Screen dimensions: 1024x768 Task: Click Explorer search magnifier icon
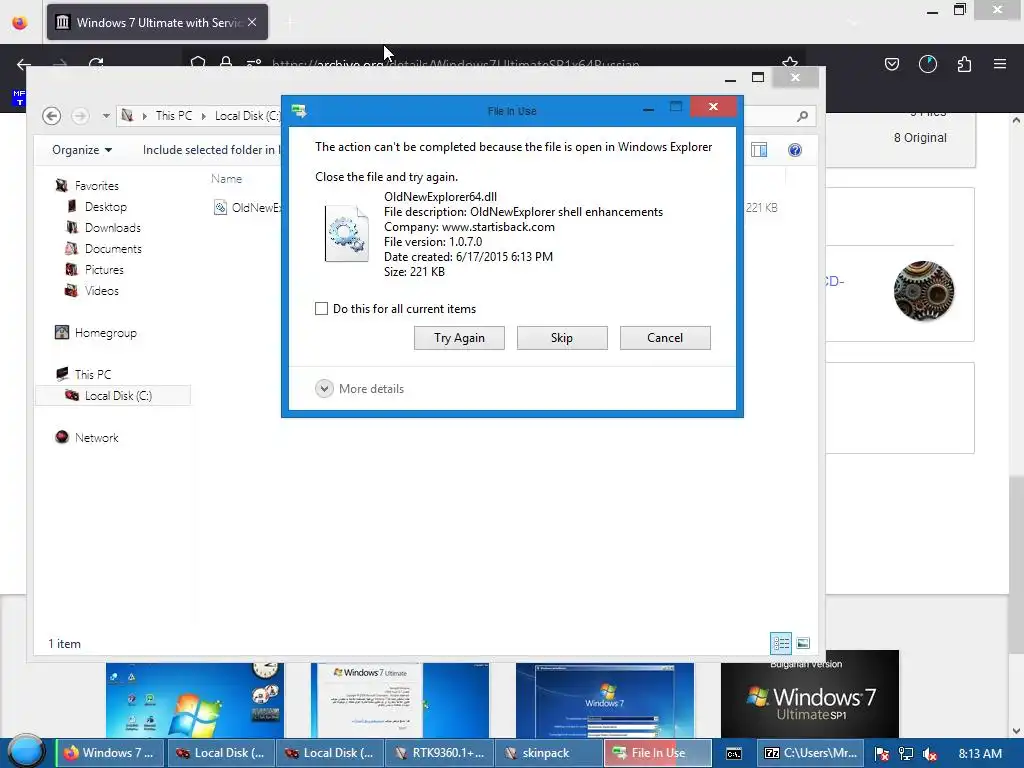pyautogui.click(x=803, y=116)
